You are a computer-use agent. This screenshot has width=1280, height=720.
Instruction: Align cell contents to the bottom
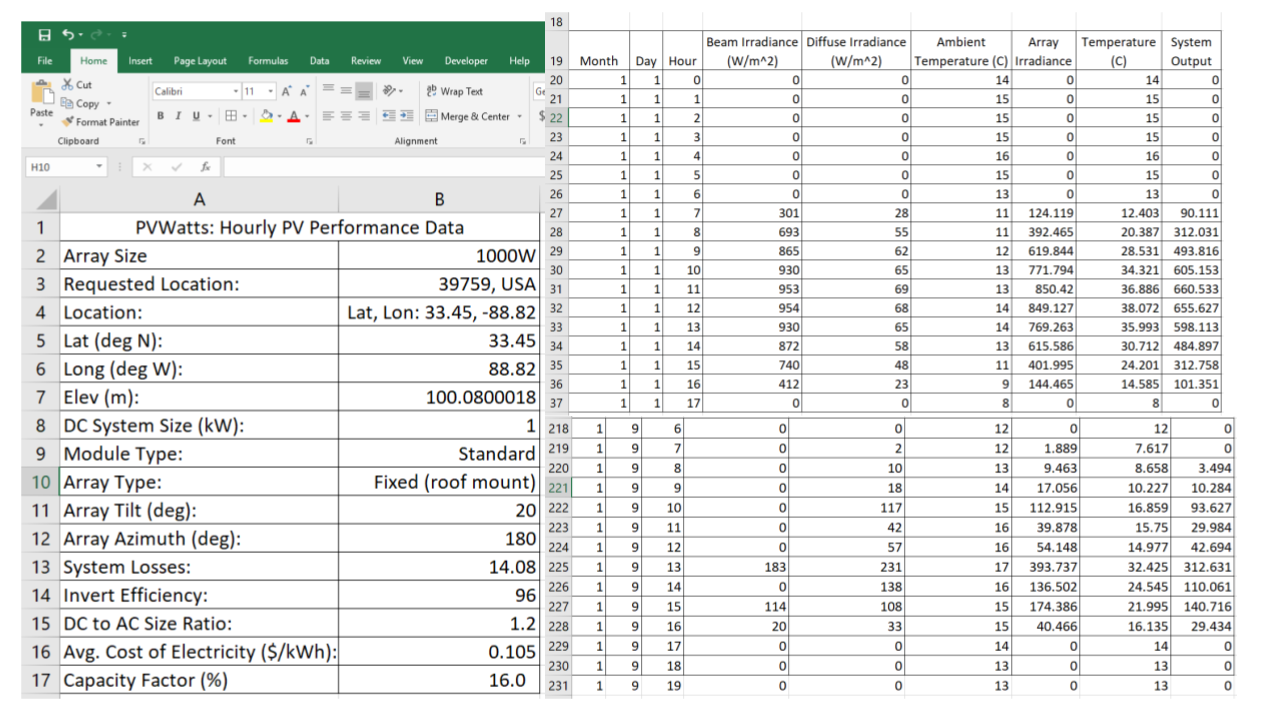364,91
